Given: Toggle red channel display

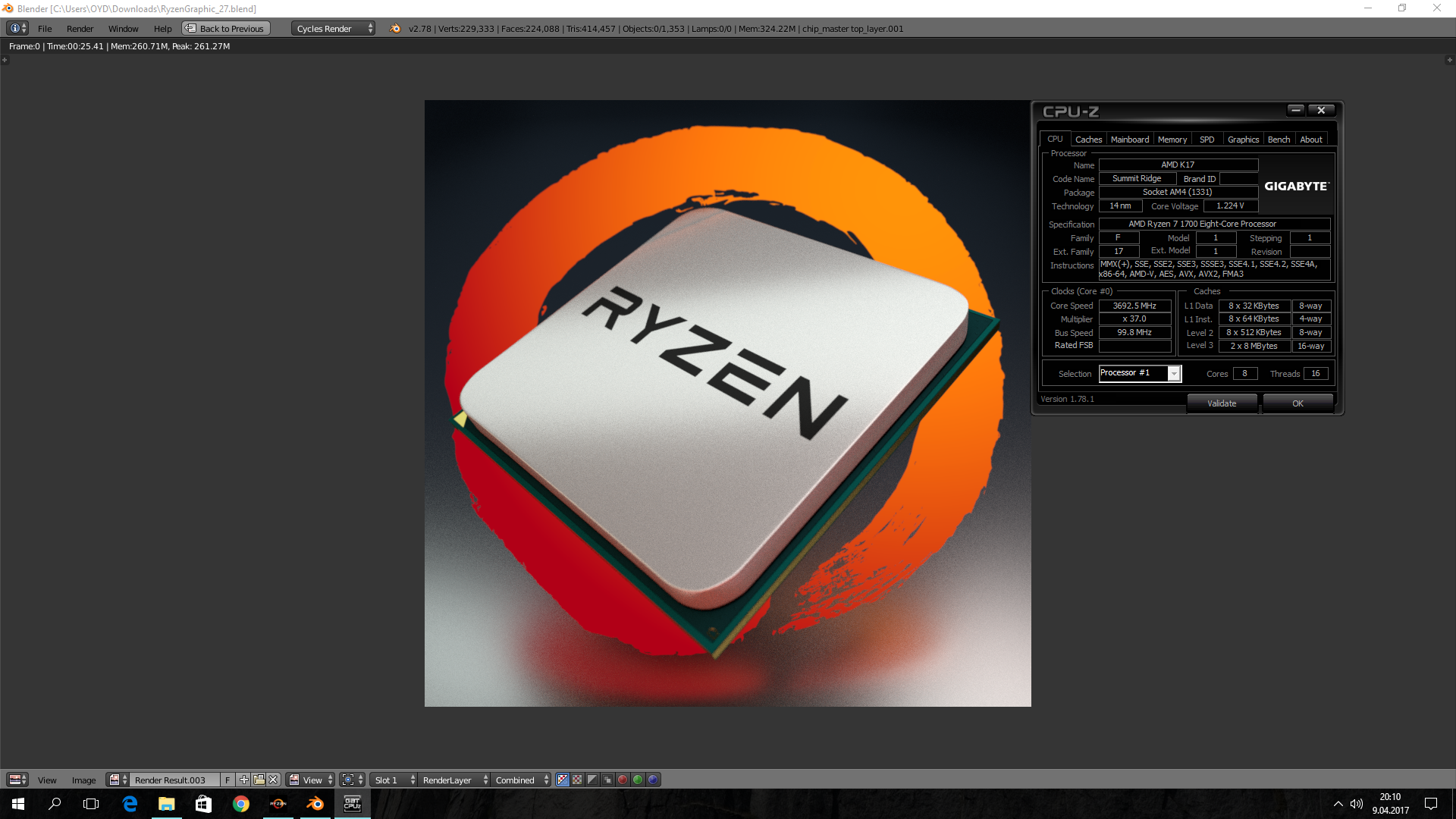Looking at the screenshot, I should tap(623, 780).
